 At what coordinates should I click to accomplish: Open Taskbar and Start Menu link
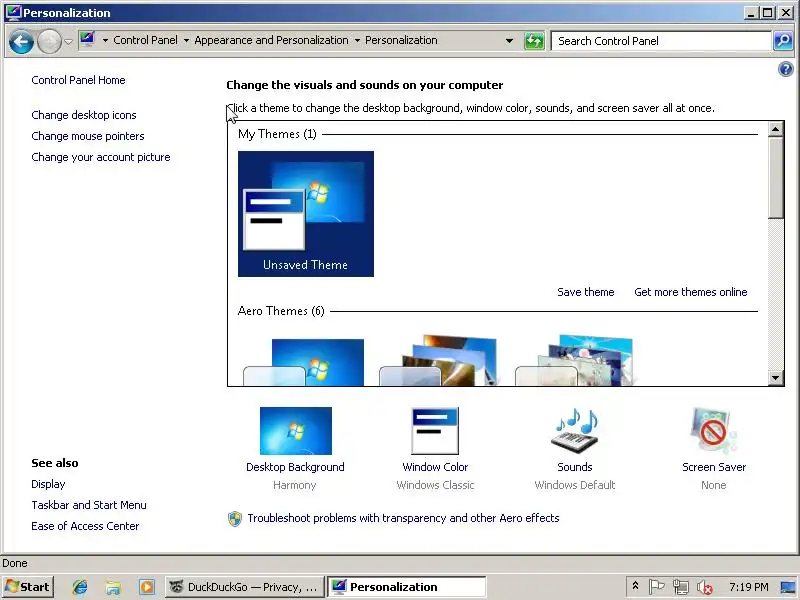89,505
